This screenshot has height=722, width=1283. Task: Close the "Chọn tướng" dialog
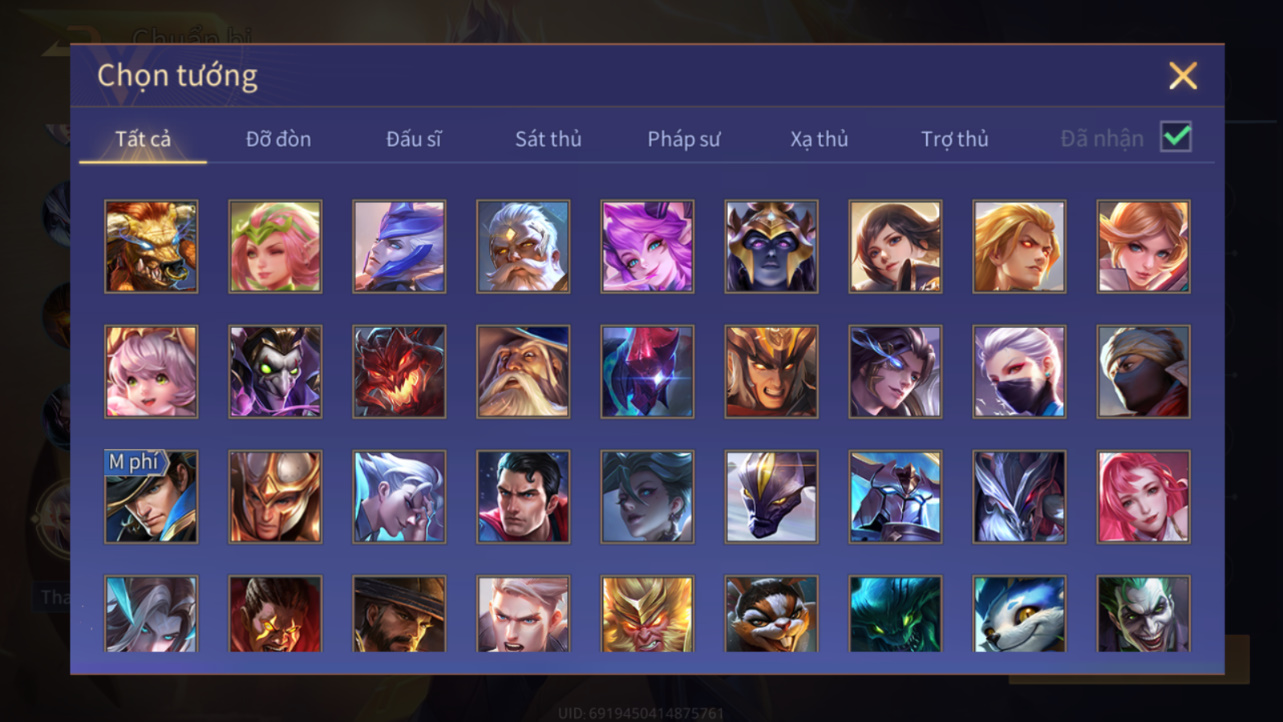[1183, 76]
